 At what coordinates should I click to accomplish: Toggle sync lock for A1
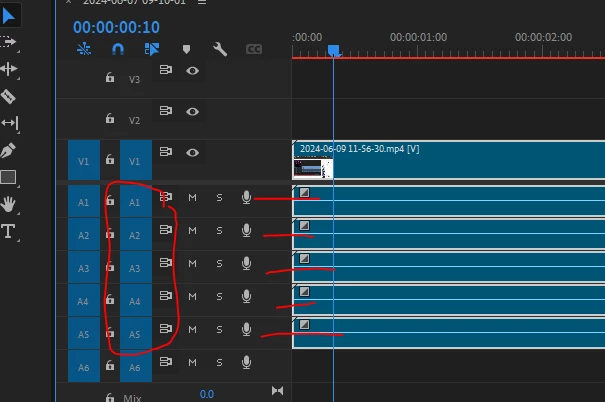click(x=166, y=197)
